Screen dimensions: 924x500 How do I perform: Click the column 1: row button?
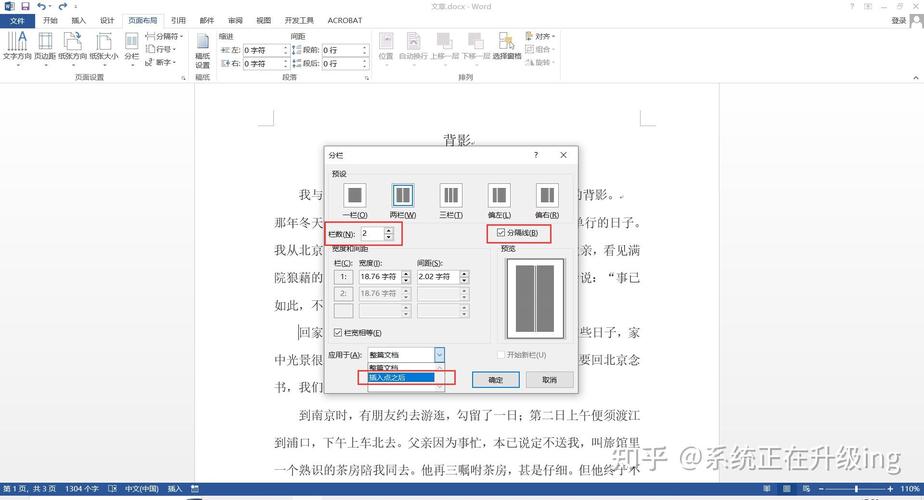click(344, 277)
